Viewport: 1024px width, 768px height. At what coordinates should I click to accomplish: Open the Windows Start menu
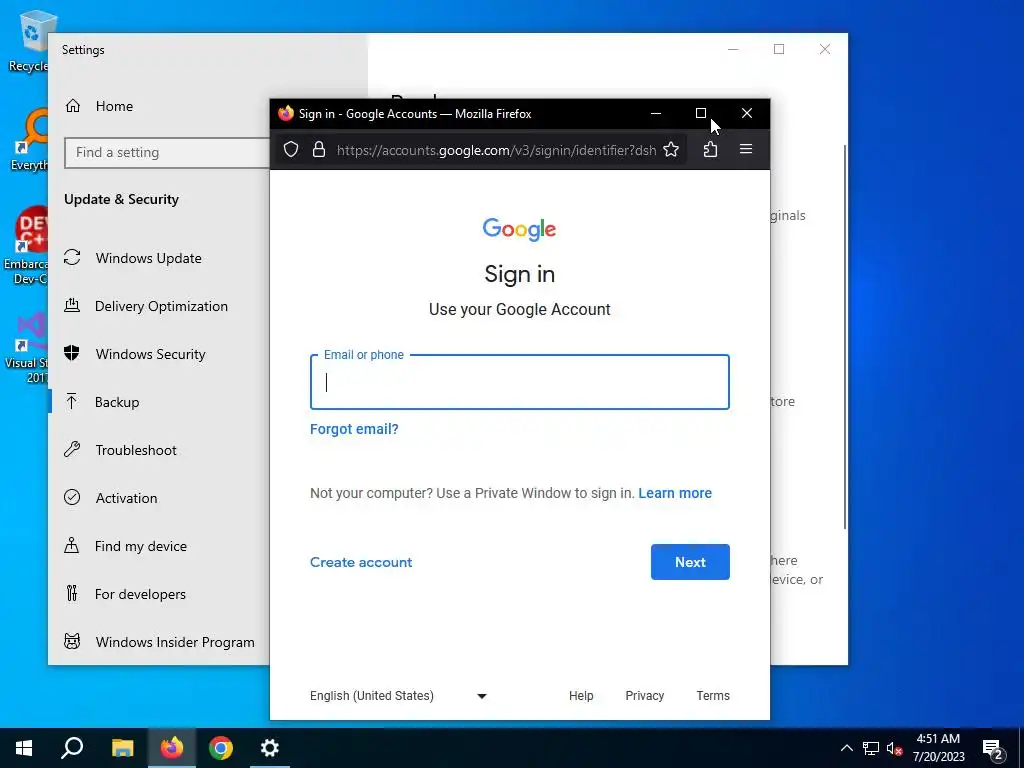[x=24, y=748]
